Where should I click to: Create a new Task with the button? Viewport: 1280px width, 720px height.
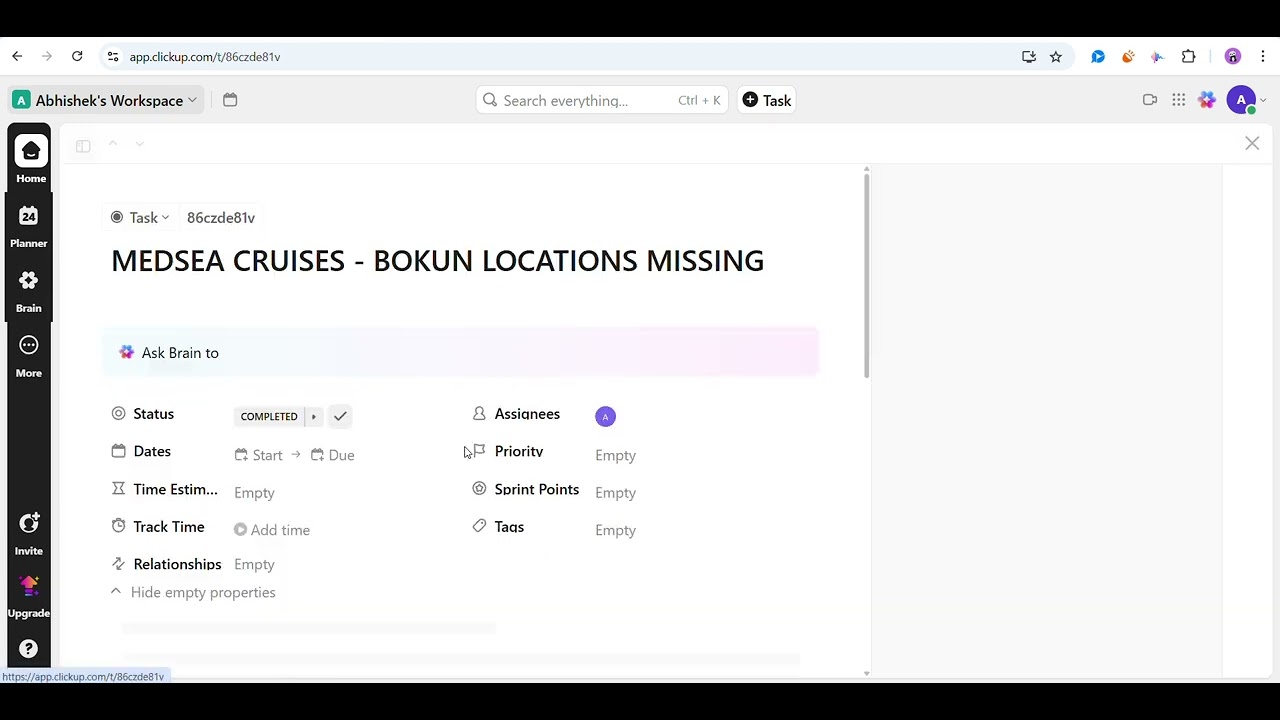point(767,100)
